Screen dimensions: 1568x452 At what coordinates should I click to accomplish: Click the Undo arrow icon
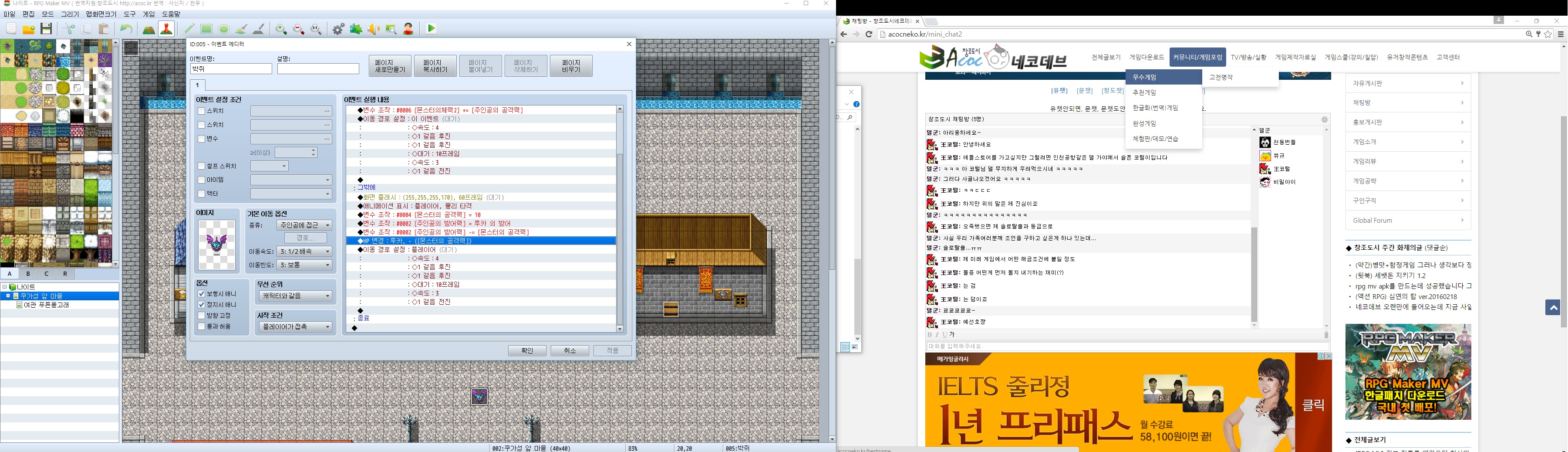[x=126, y=29]
